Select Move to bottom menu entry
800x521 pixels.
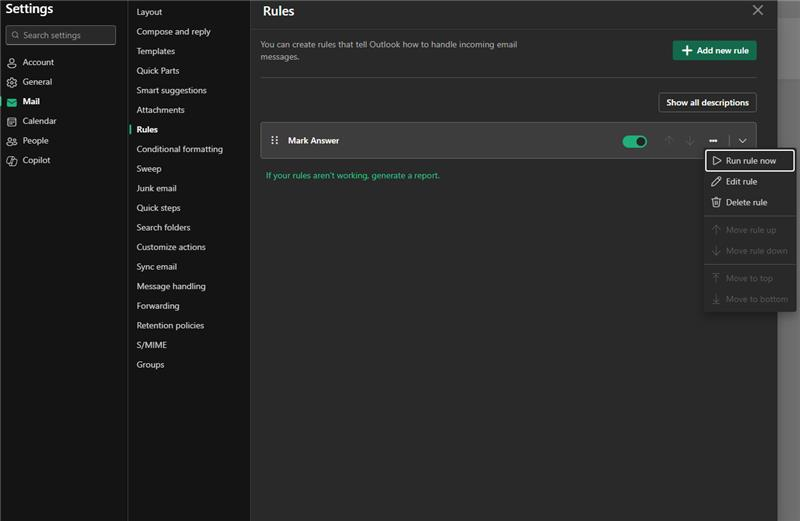(x=749, y=300)
